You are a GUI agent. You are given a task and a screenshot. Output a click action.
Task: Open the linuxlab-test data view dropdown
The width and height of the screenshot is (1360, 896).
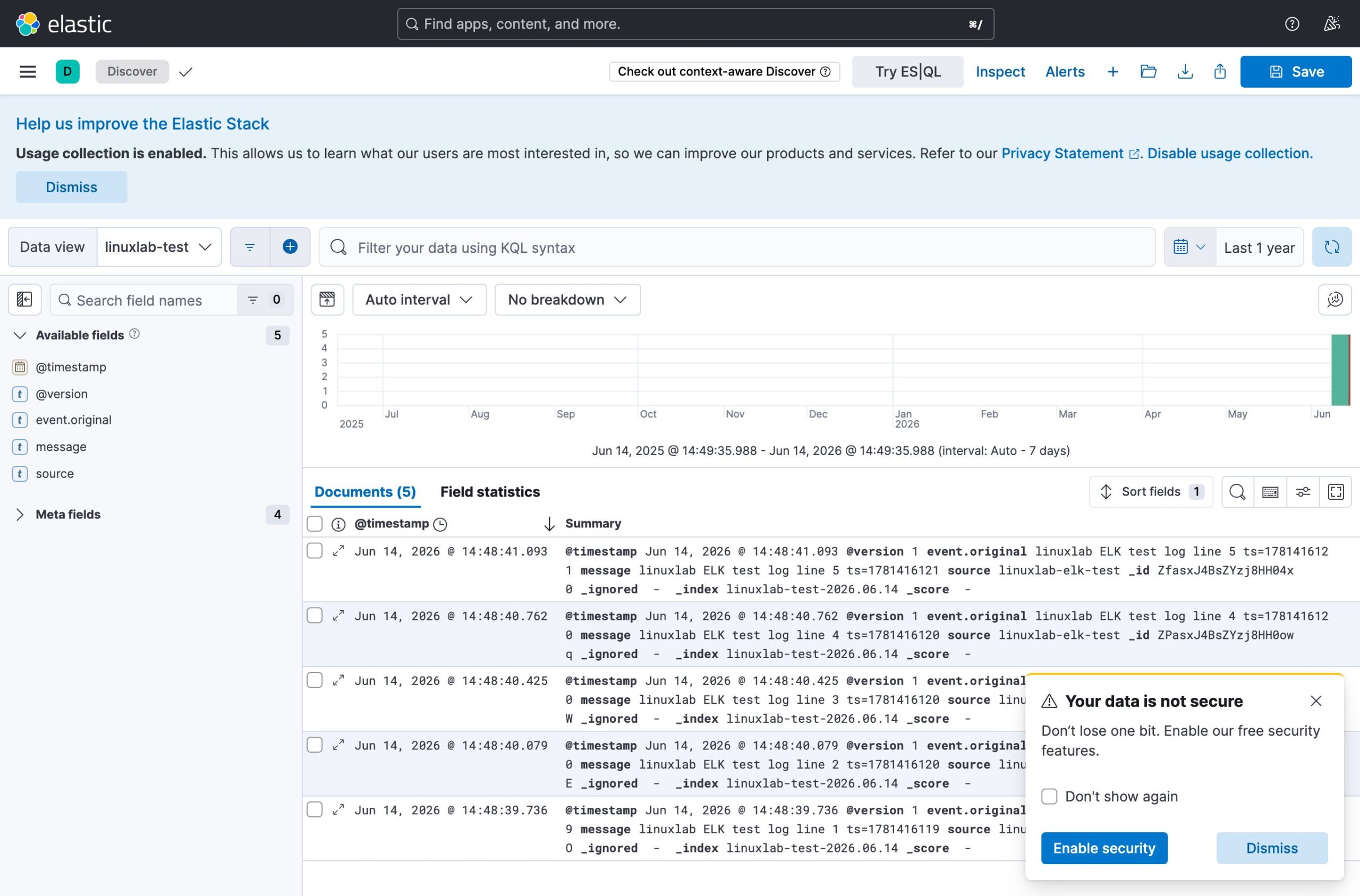(159, 247)
